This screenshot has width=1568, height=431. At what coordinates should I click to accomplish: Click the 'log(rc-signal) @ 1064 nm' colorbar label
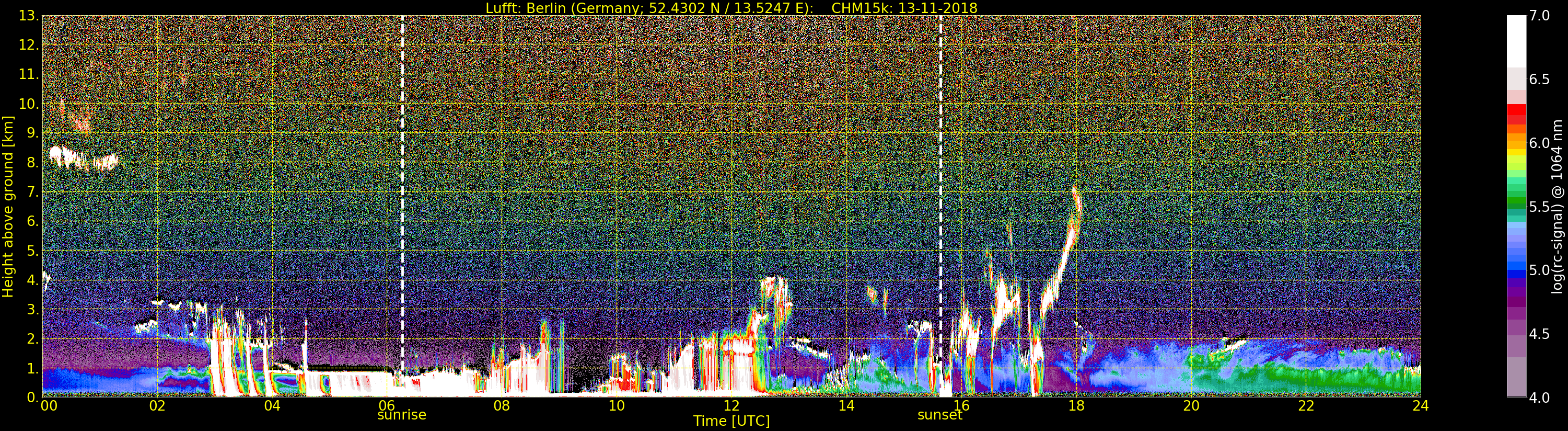click(1558, 207)
